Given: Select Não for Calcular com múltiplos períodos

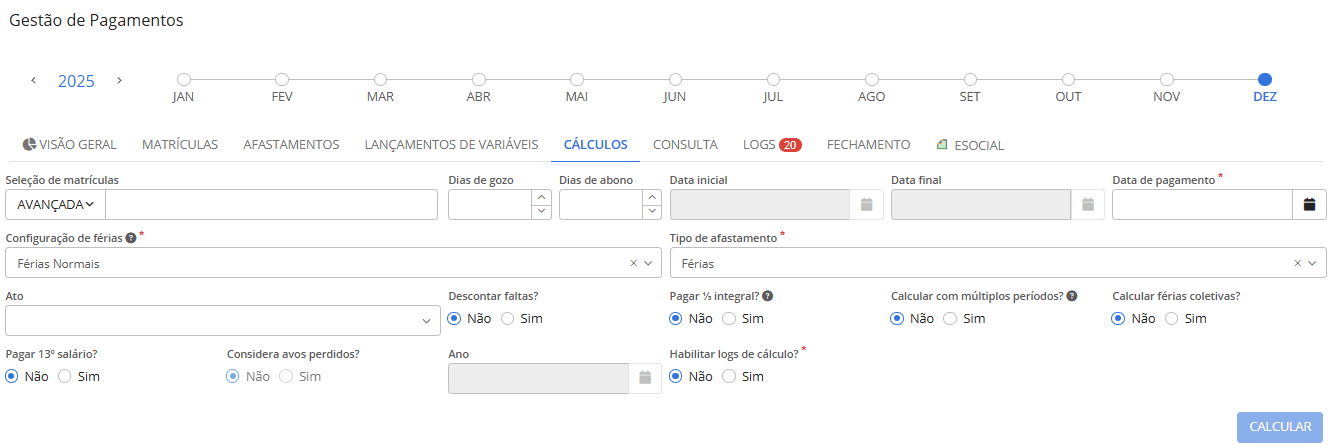Looking at the screenshot, I should tap(898, 319).
